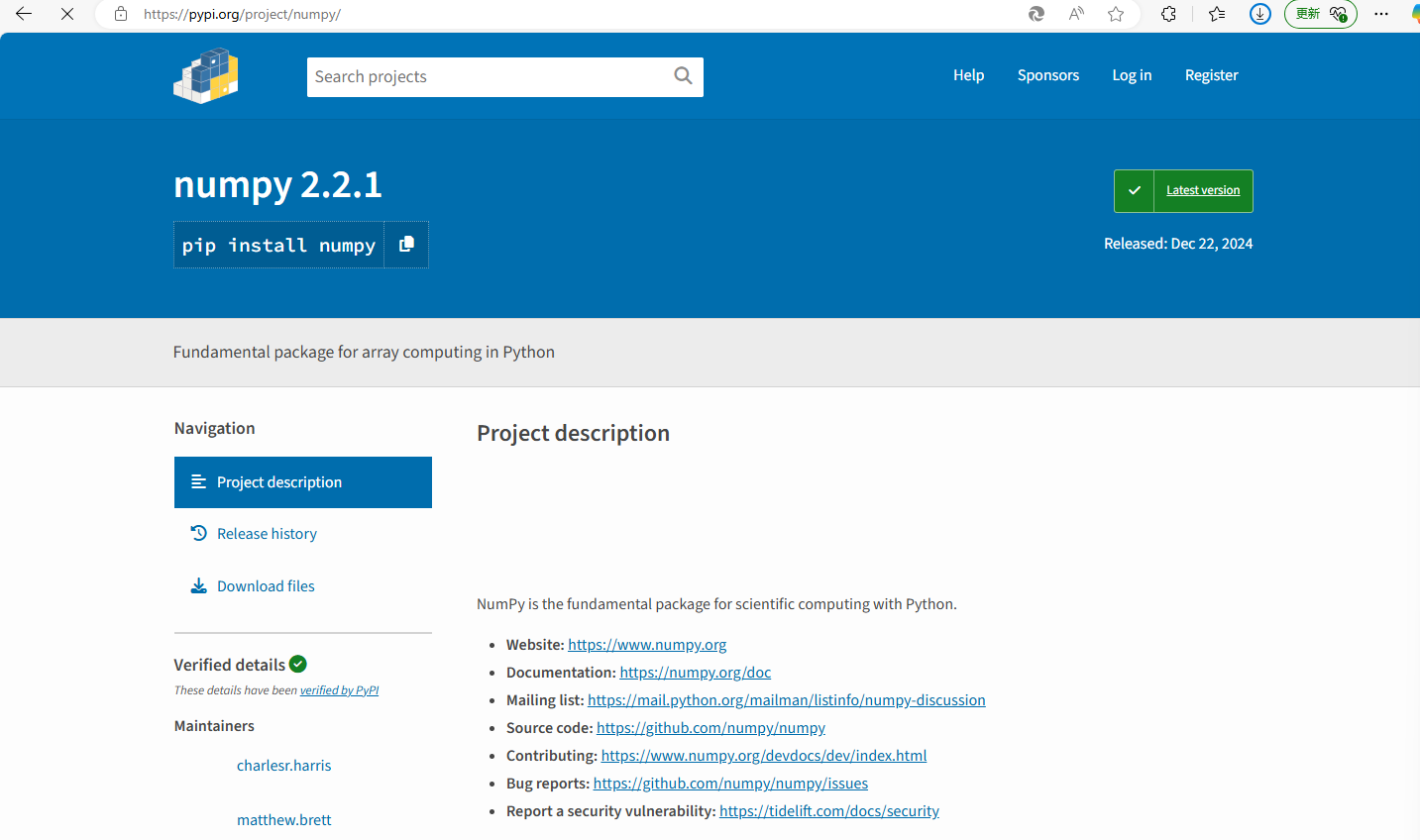
Task: Open github.com/numpy/numpy source code link
Action: [x=710, y=728]
